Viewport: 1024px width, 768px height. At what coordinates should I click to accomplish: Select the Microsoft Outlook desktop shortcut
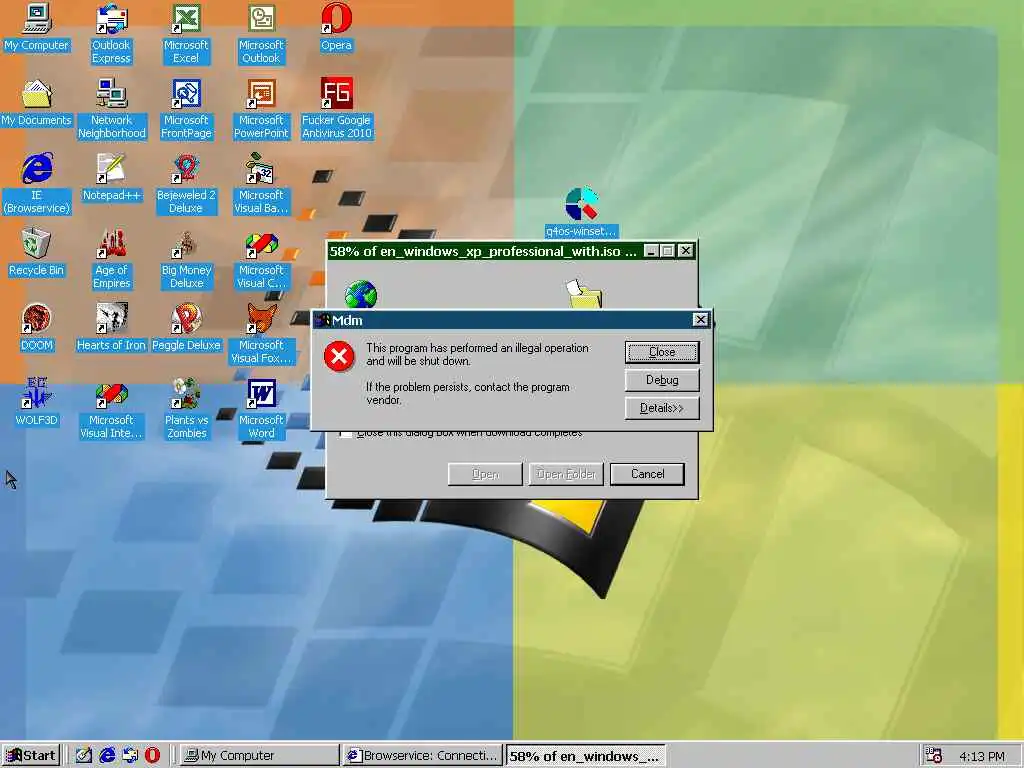[261, 33]
